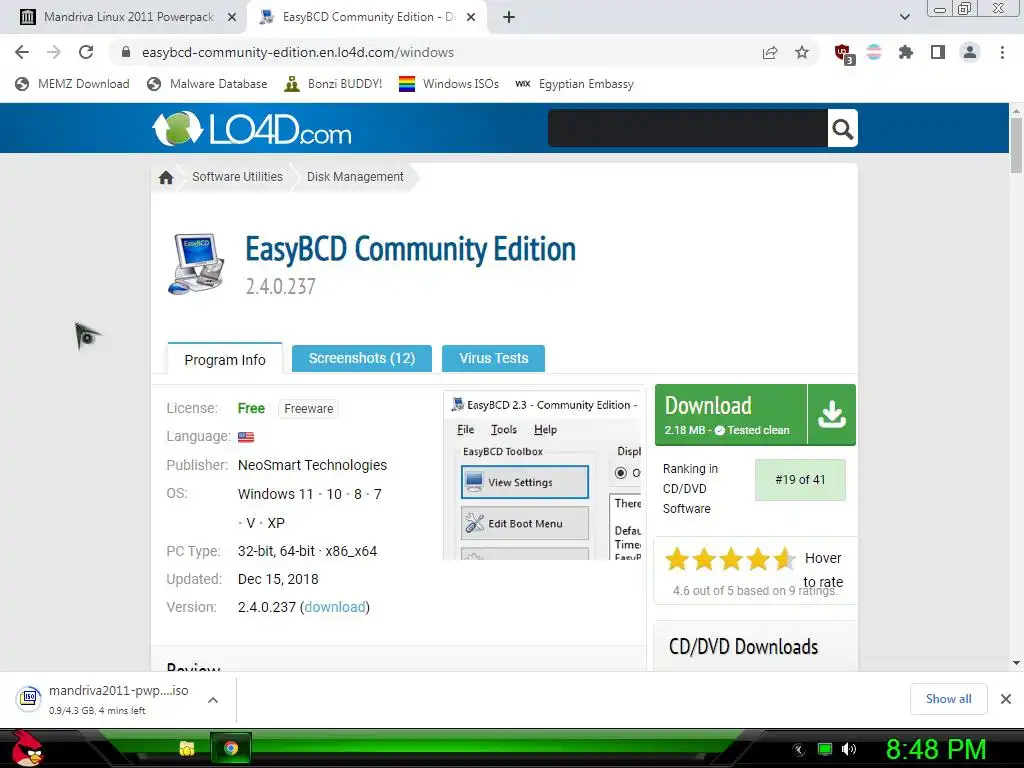Open the striped flag extension icon
The width and height of the screenshot is (1024, 768).
coord(874,52)
